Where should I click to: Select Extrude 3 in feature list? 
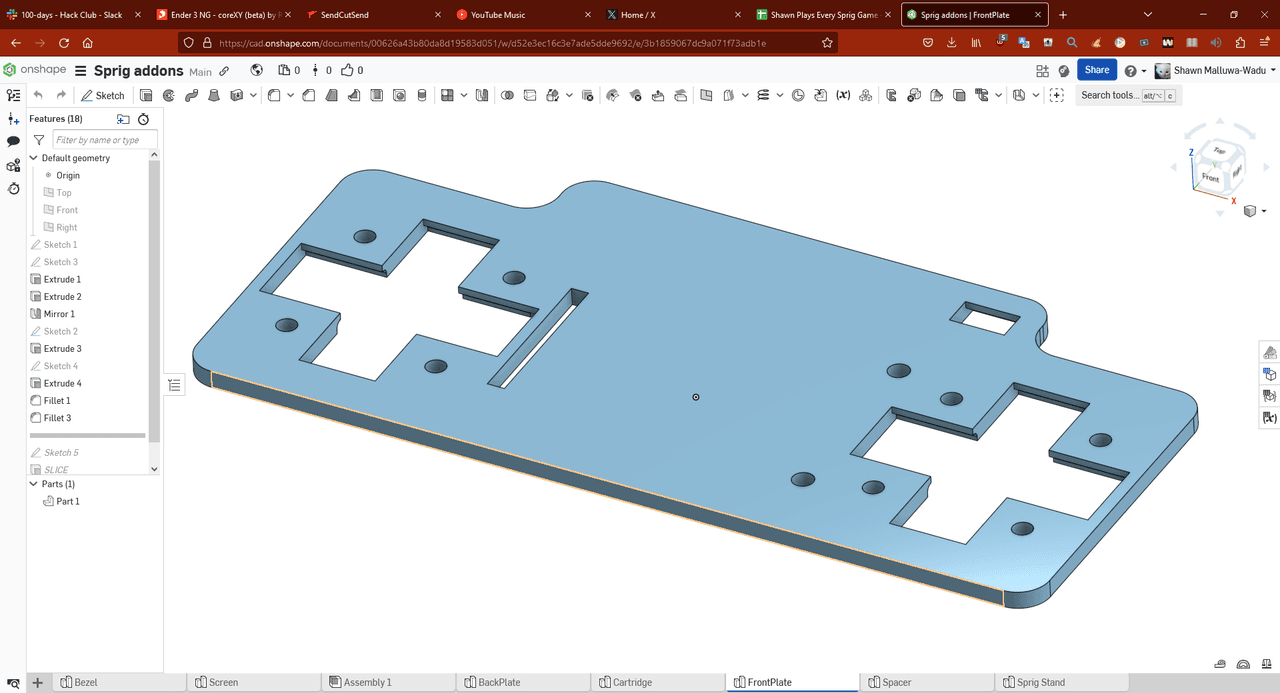point(62,349)
